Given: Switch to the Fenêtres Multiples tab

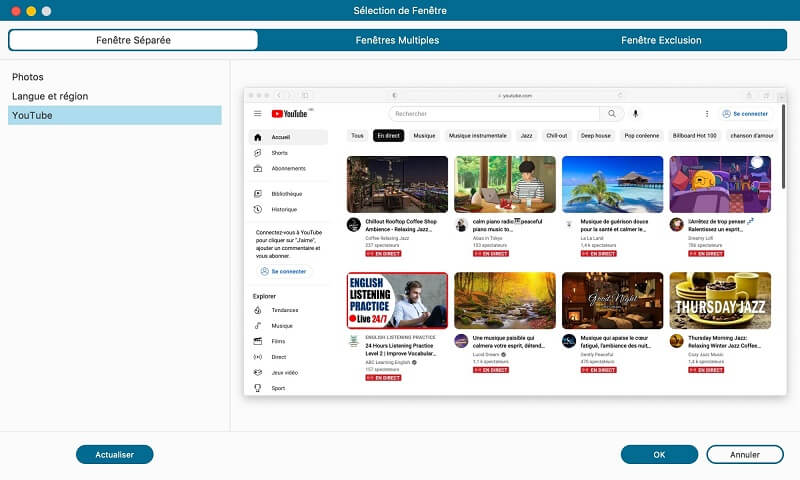Looking at the screenshot, I should 397,40.
